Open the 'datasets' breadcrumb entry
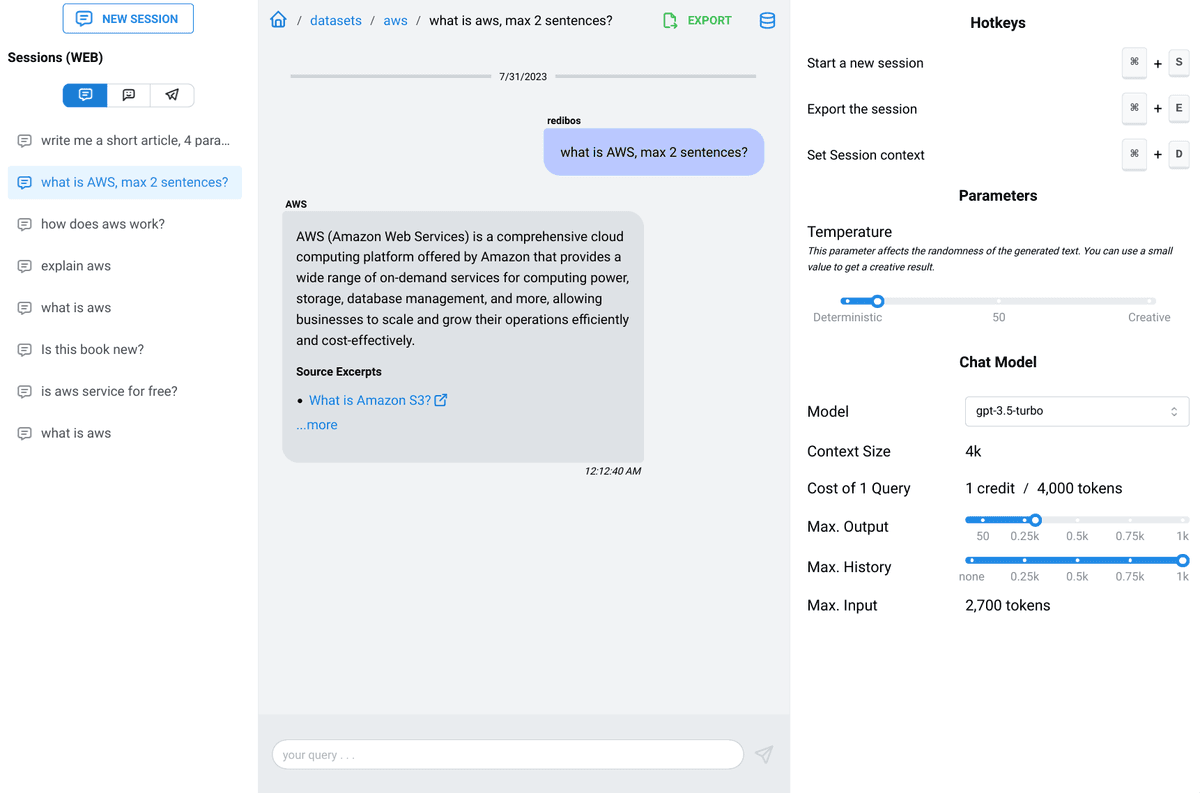1200x793 pixels. (x=336, y=19)
